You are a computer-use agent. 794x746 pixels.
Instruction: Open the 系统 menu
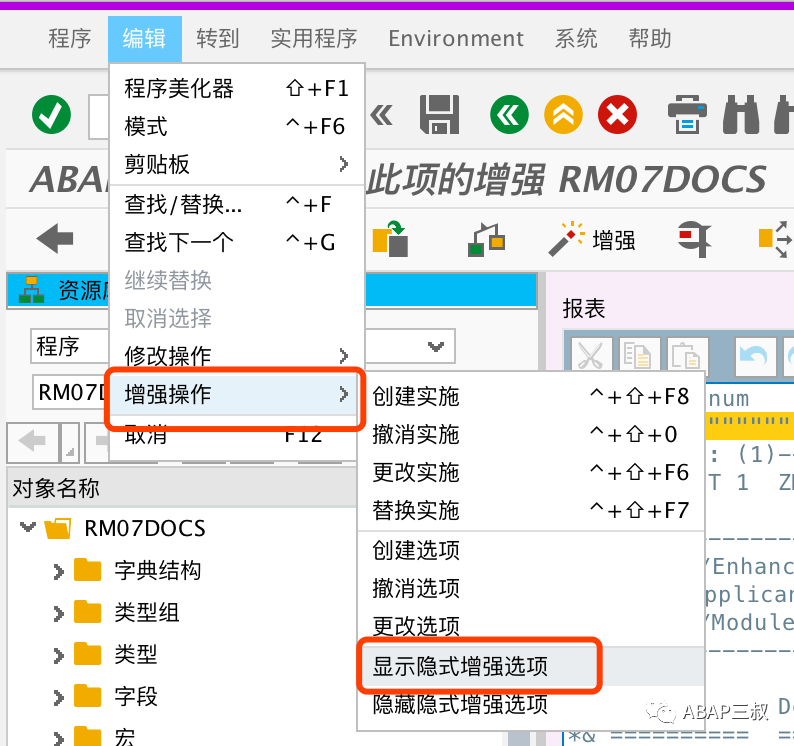[x=576, y=38]
